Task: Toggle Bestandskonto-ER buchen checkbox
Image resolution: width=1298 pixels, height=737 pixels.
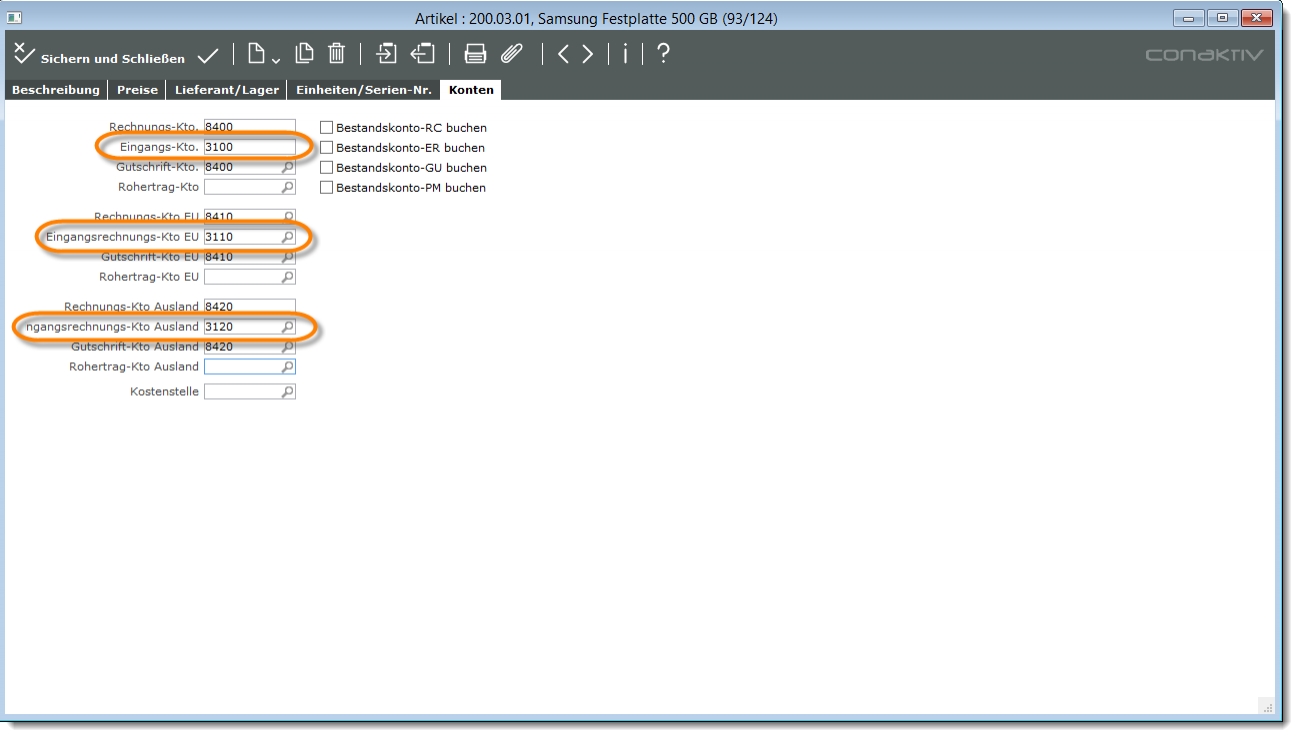Action: pyautogui.click(x=326, y=148)
